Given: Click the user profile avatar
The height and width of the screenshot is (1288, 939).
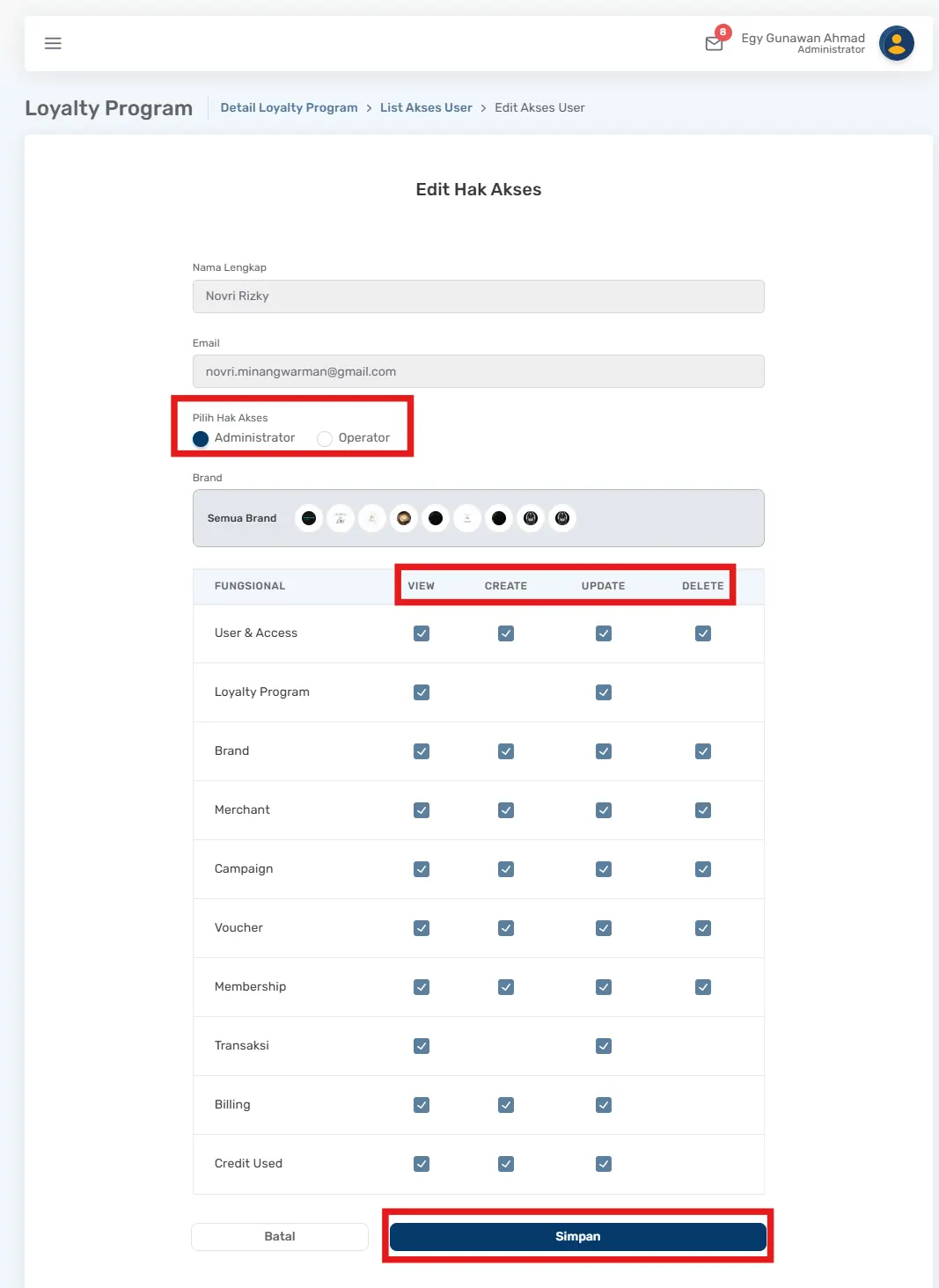Looking at the screenshot, I should [896, 43].
